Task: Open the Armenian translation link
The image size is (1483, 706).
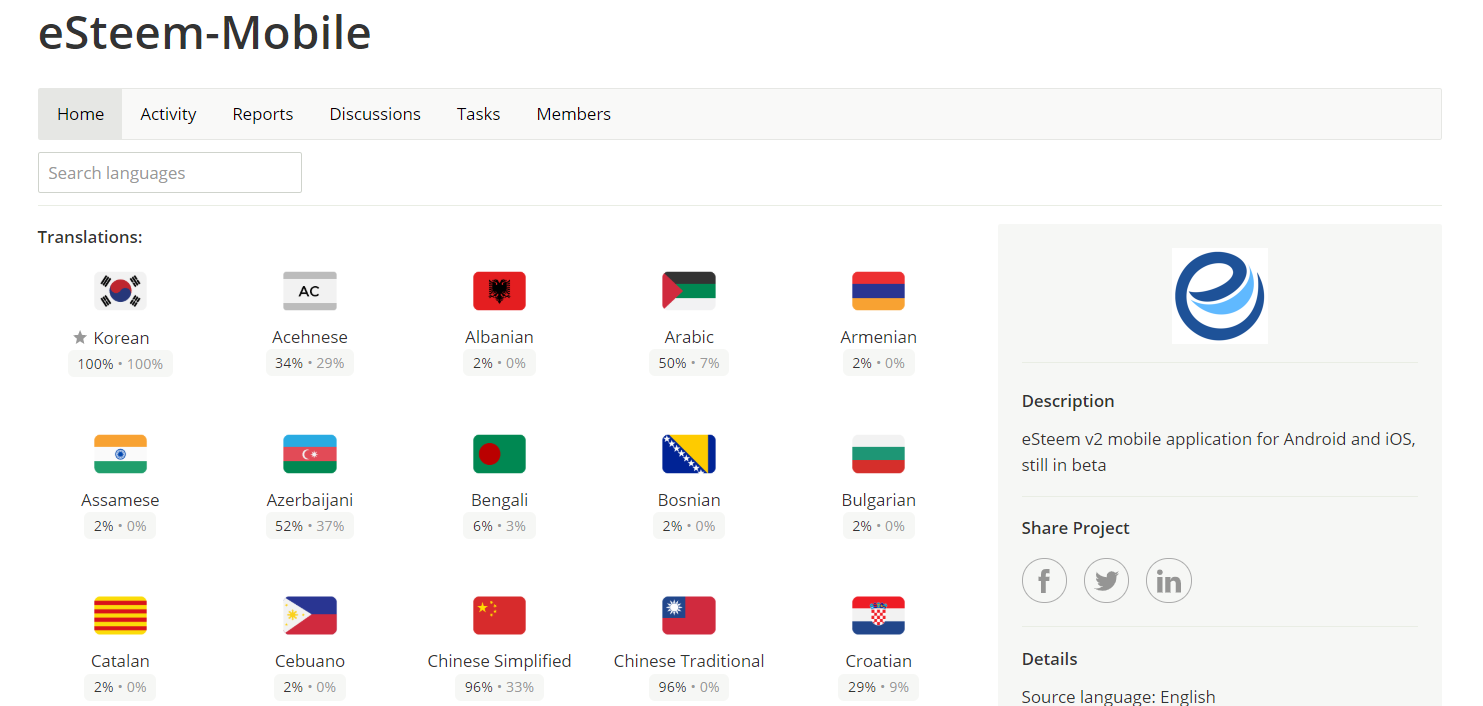Action: click(878, 337)
